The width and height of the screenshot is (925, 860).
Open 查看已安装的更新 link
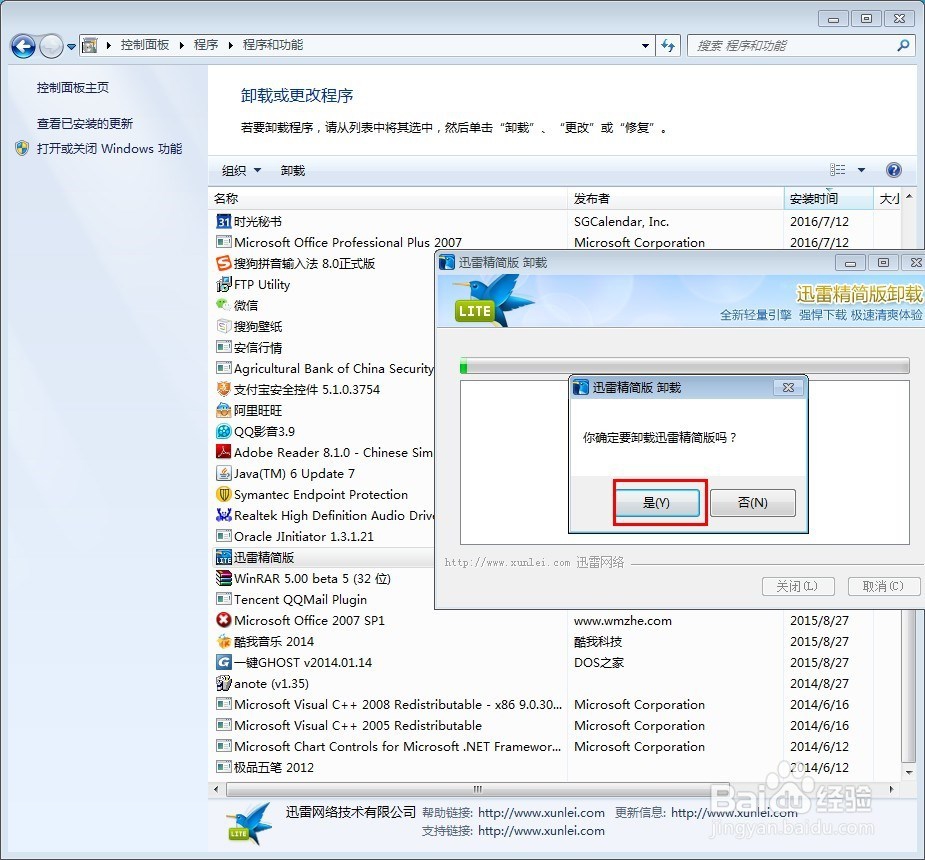(85, 124)
